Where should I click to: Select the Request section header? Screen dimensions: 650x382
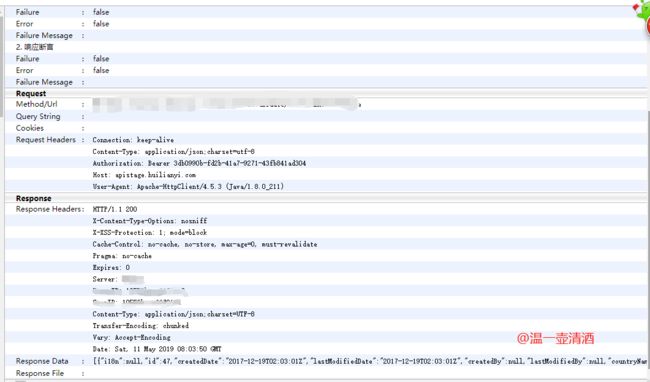31,93
